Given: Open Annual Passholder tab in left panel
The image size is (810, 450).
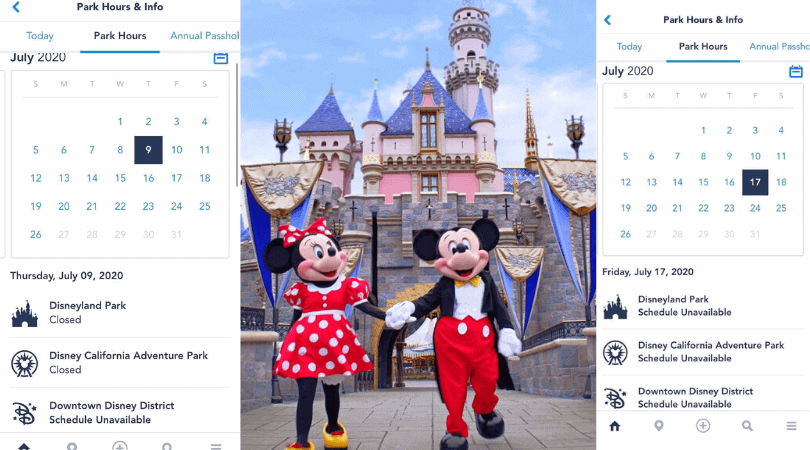Looking at the screenshot, I should [x=205, y=36].
